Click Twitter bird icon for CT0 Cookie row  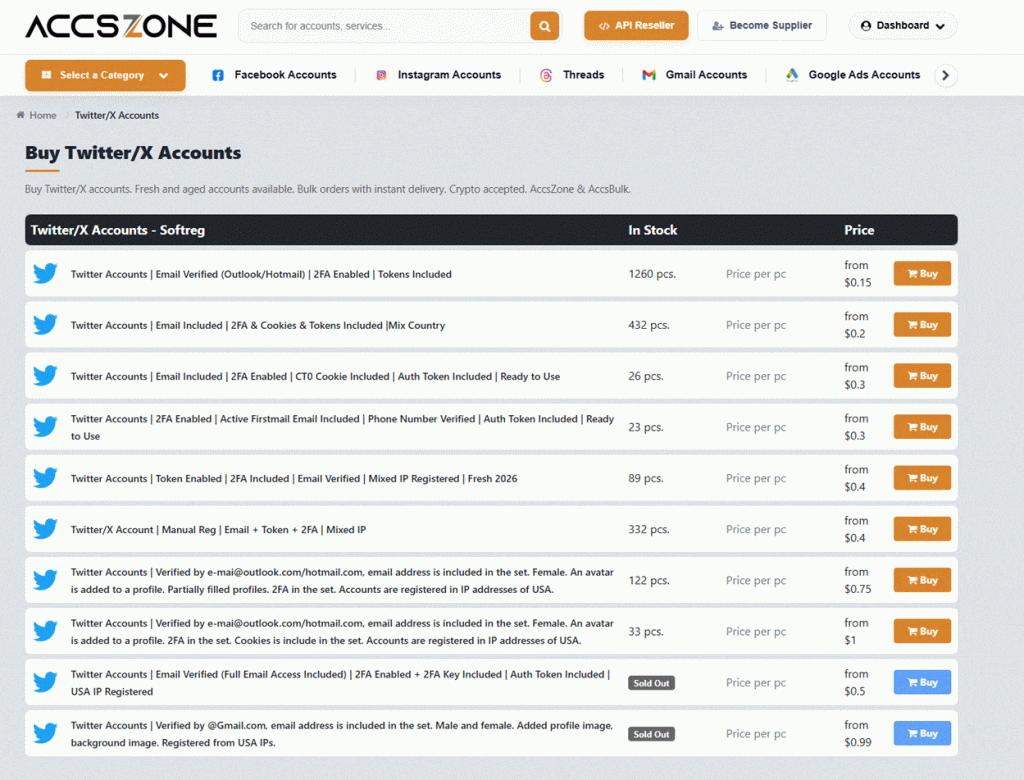click(x=45, y=376)
